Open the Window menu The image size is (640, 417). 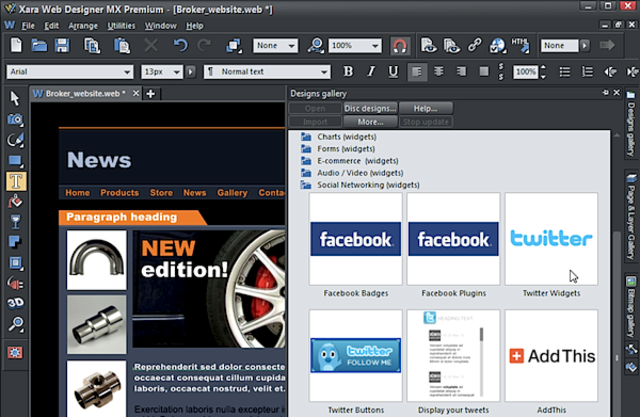[160, 26]
